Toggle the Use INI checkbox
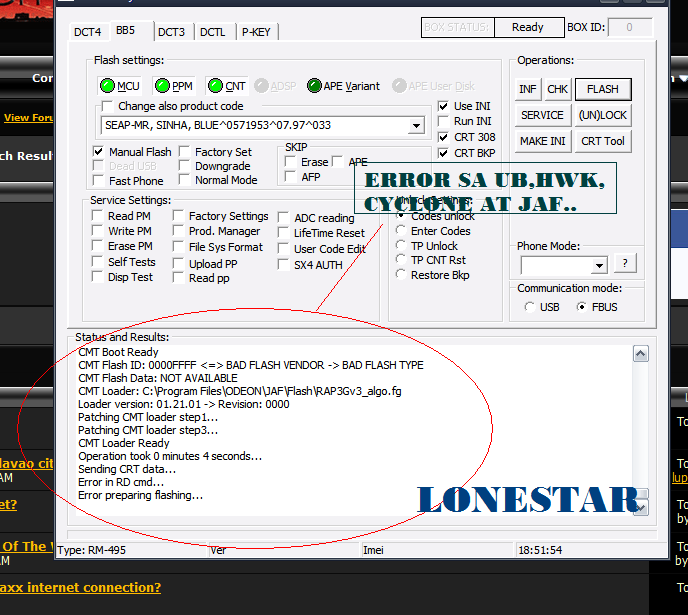Viewport: 688px width, 615px height. pyautogui.click(x=445, y=106)
